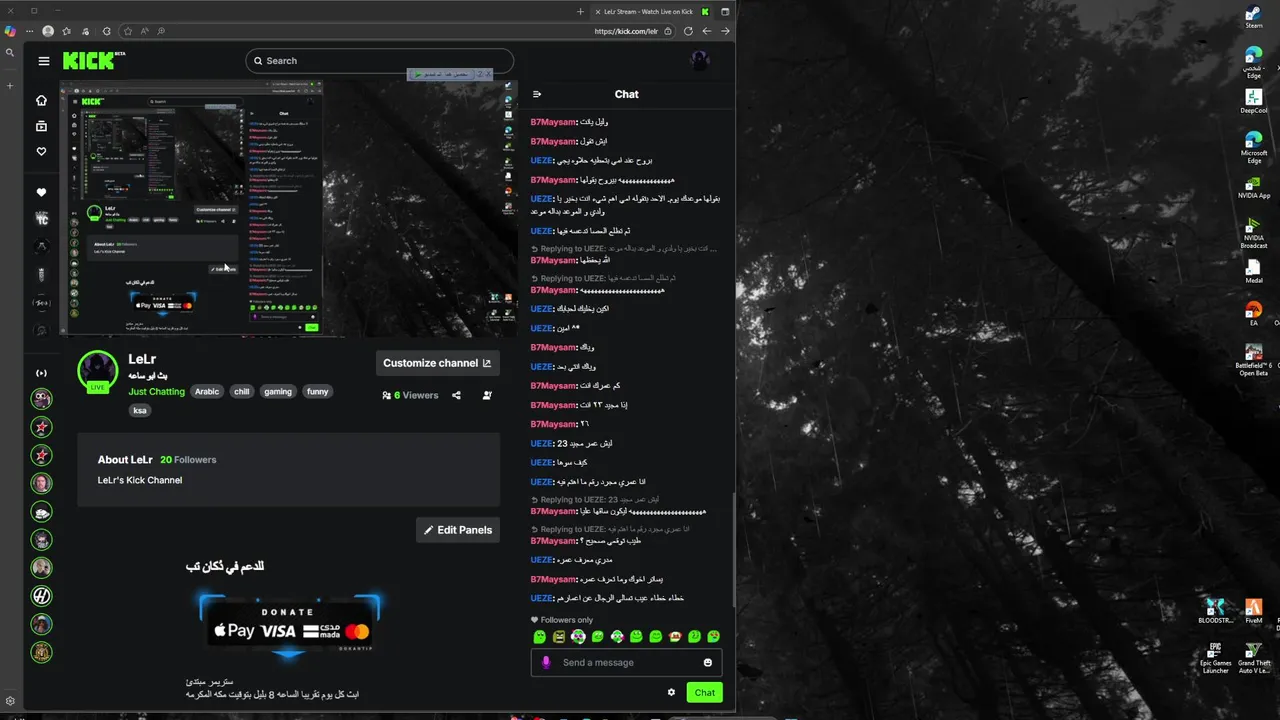This screenshot has height=720, width=1280.
Task: Click the purple microphone icon in chat
Action: pos(546,662)
